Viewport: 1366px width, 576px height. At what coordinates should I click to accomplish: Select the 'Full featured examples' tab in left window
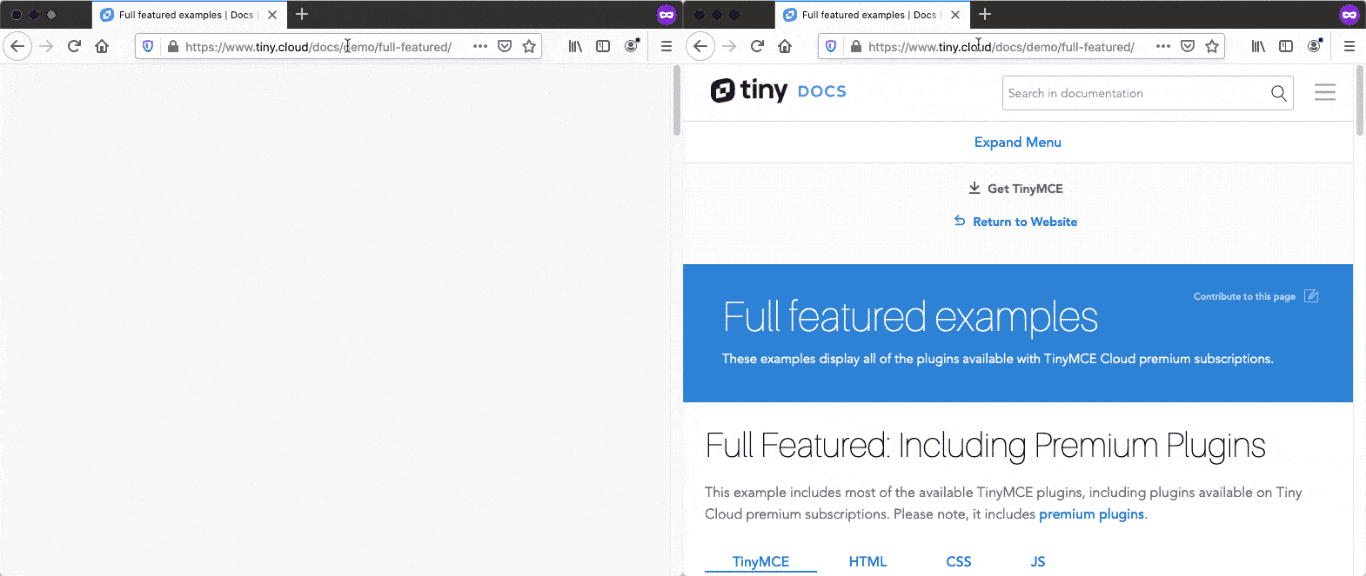pyautogui.click(x=187, y=15)
